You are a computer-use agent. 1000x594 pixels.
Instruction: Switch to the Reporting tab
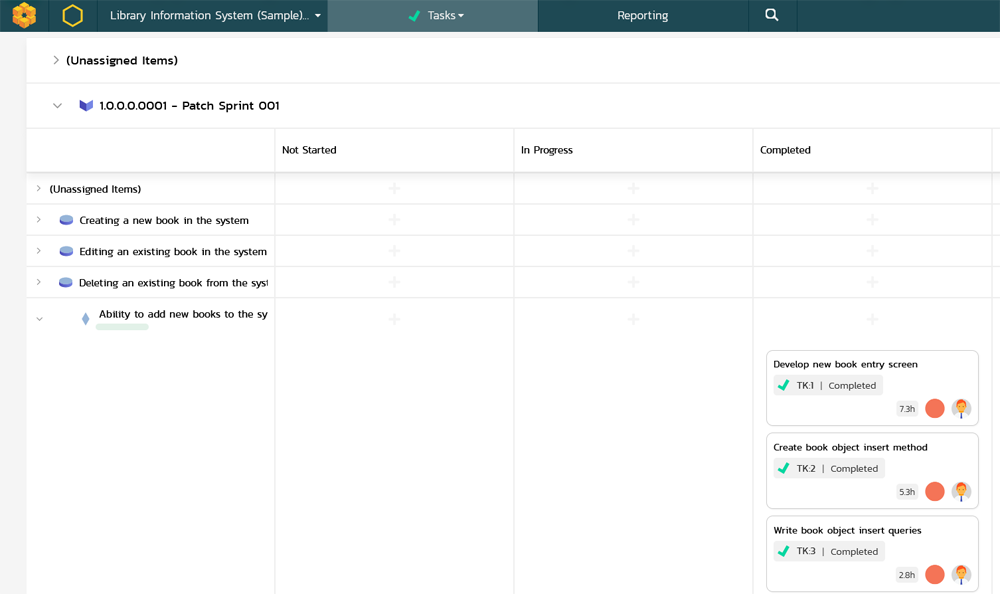642,15
